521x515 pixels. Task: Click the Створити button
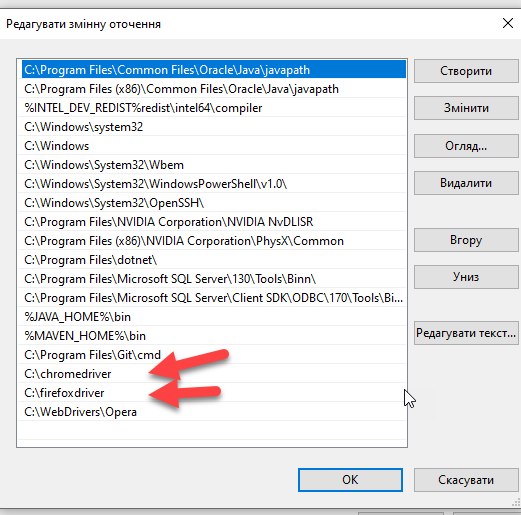tap(466, 71)
